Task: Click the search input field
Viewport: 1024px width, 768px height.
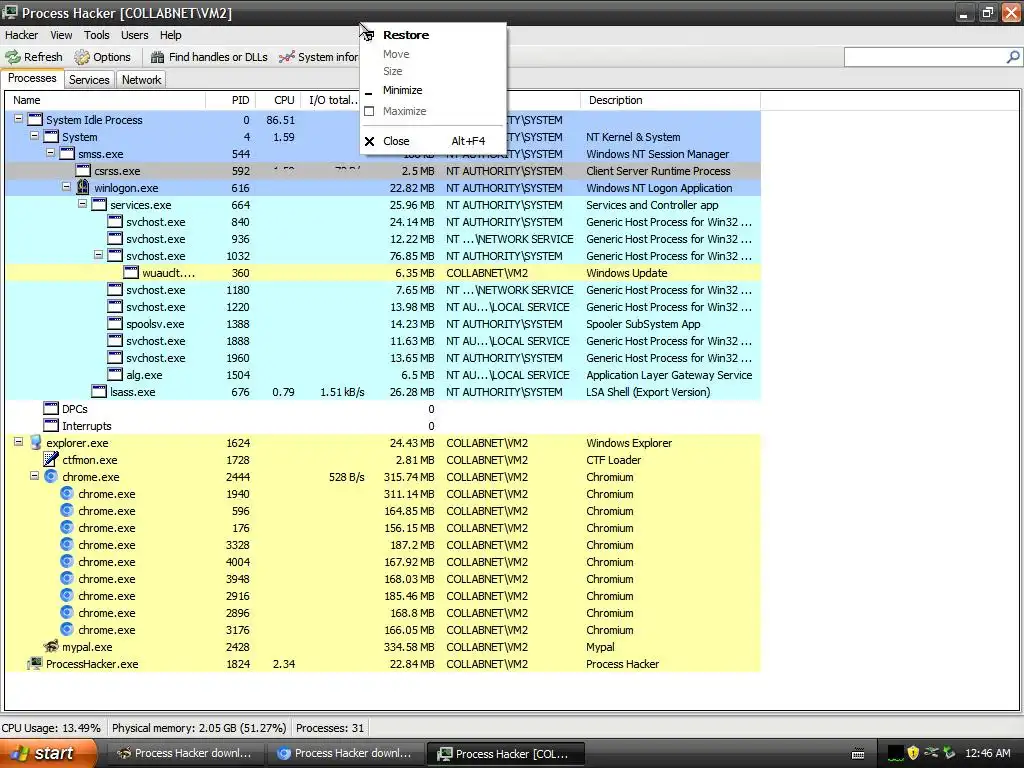Action: click(924, 57)
